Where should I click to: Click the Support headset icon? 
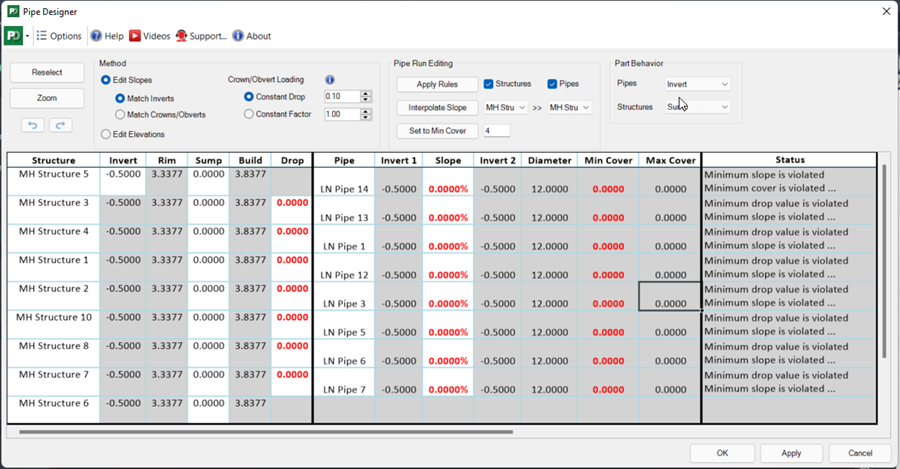(x=181, y=36)
